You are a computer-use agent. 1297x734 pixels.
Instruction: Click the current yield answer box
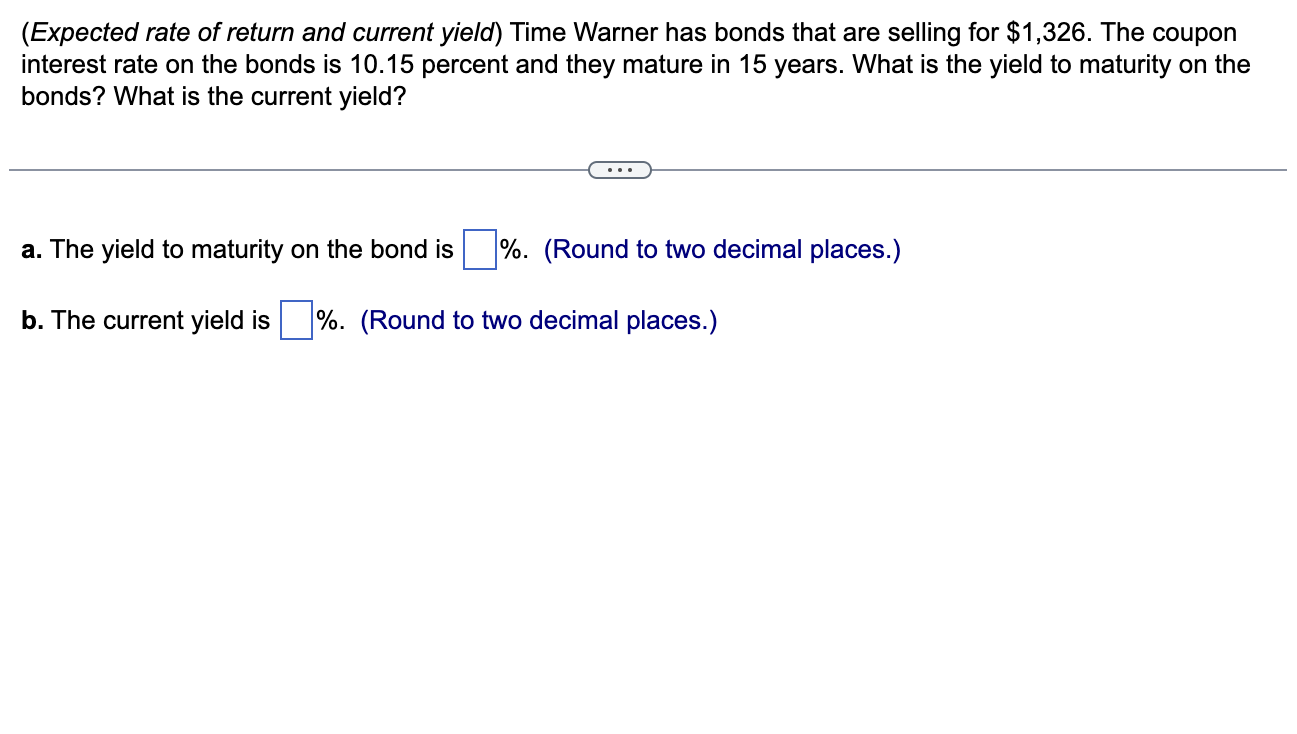tap(294, 322)
